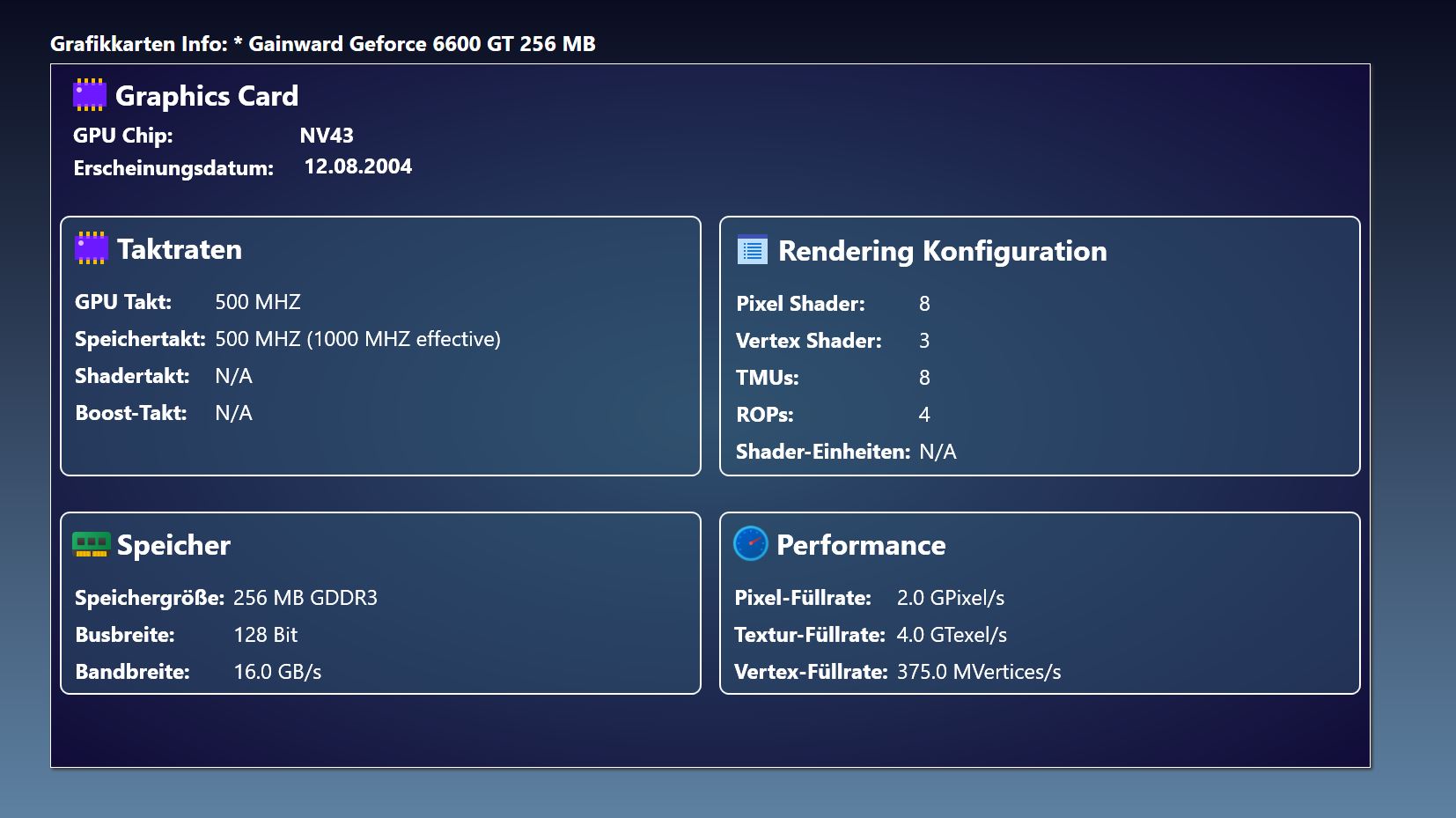
Task: Click the GPU Chip value NV43
Action: point(327,136)
